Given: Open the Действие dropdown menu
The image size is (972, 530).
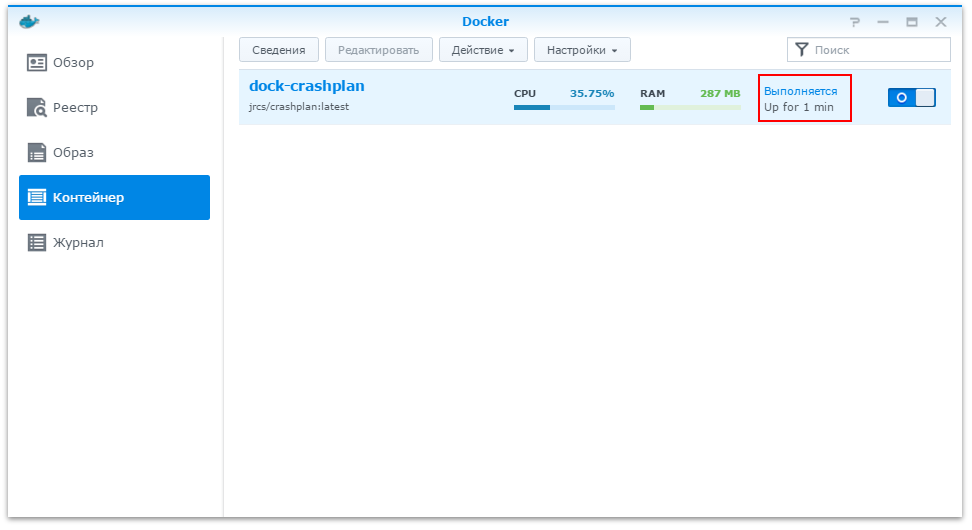Looking at the screenshot, I should click(x=483, y=50).
